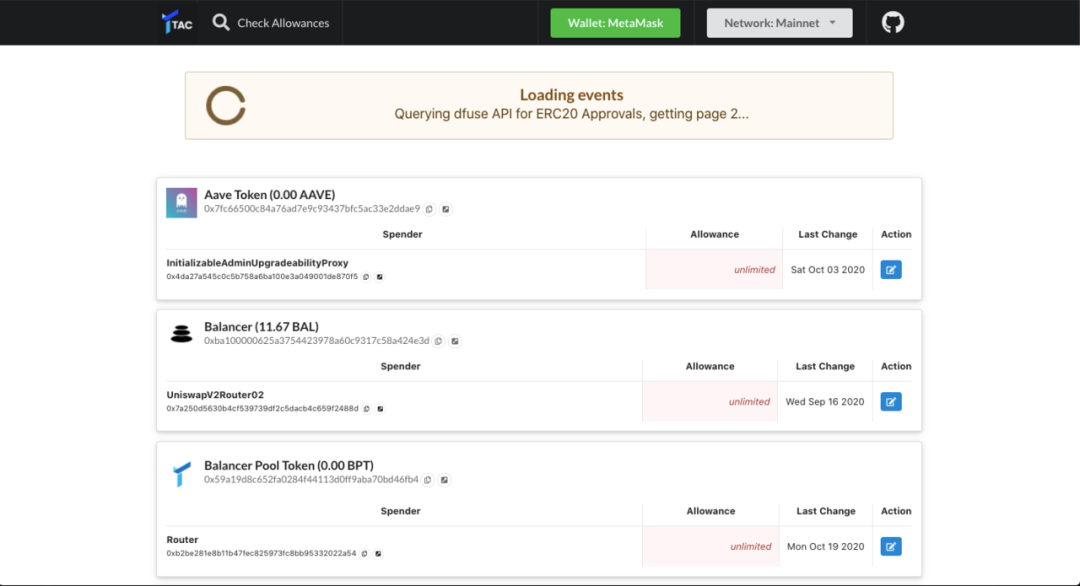Click the Querying dfuse API status message

click(571, 114)
